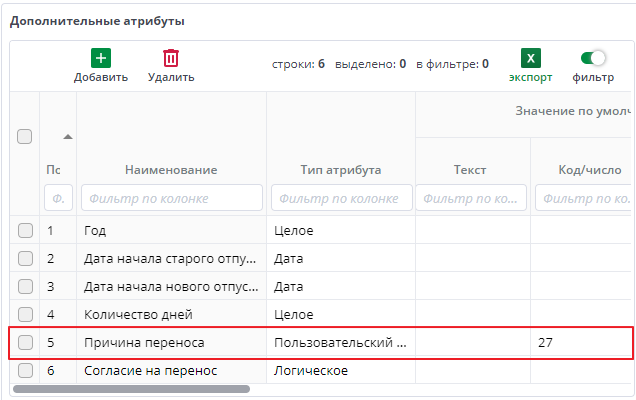
Task: Select the checkbox for row 5
Action: (x=25, y=343)
